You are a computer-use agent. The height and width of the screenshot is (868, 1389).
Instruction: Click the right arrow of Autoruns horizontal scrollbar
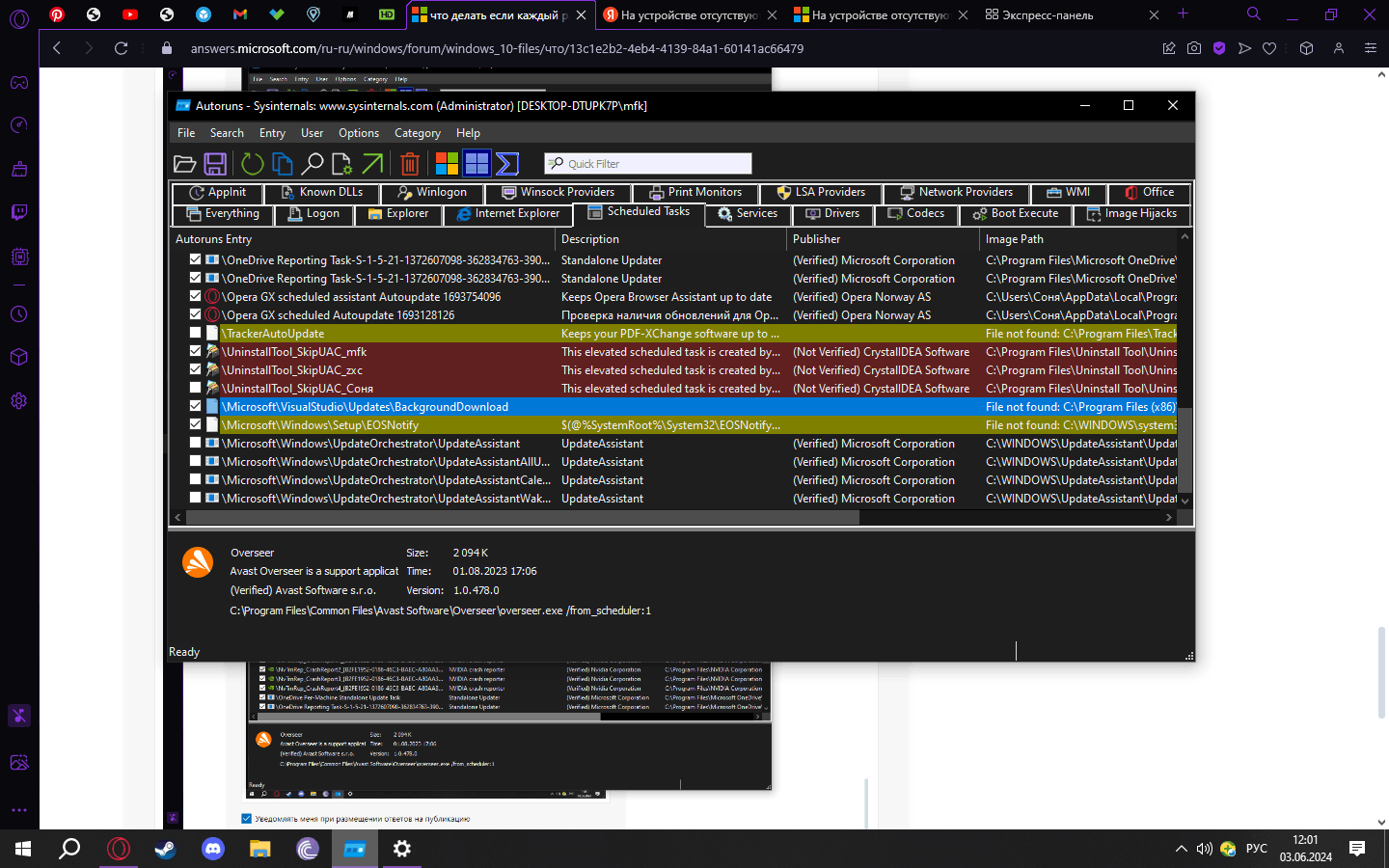tap(1169, 518)
